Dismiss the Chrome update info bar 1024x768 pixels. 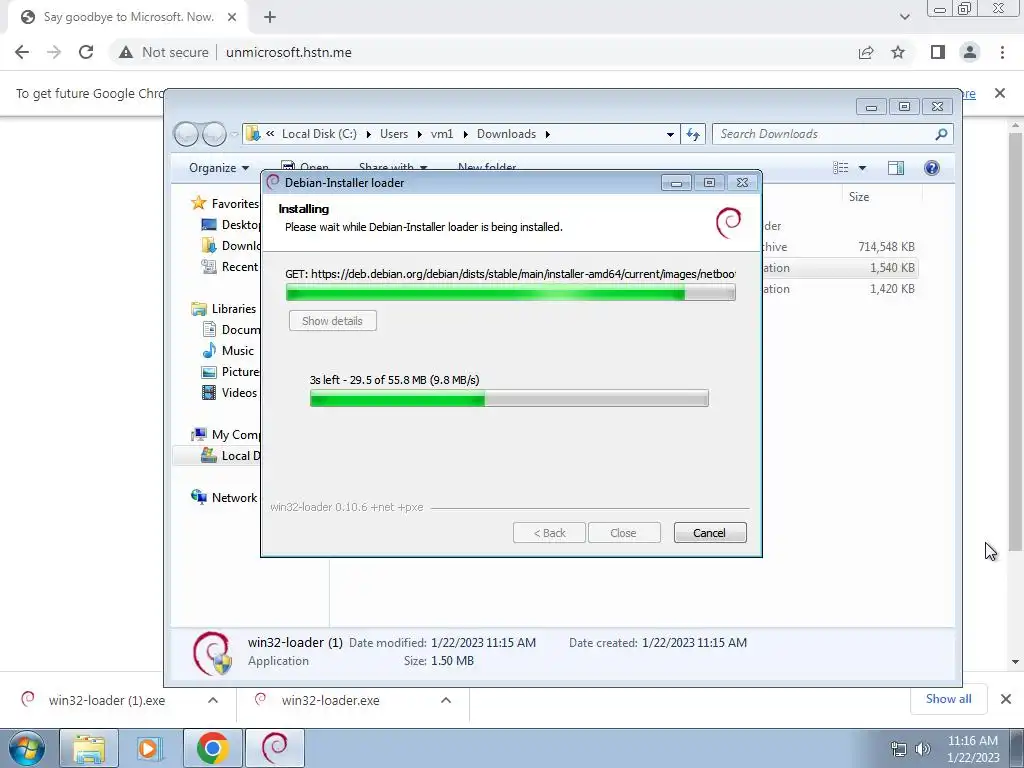[1000, 93]
